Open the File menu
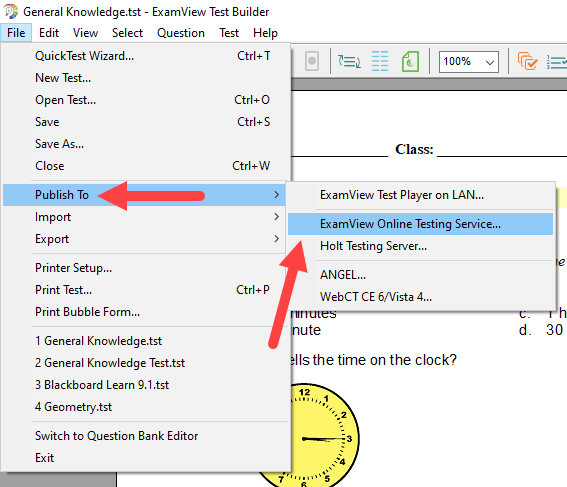 click(x=16, y=33)
